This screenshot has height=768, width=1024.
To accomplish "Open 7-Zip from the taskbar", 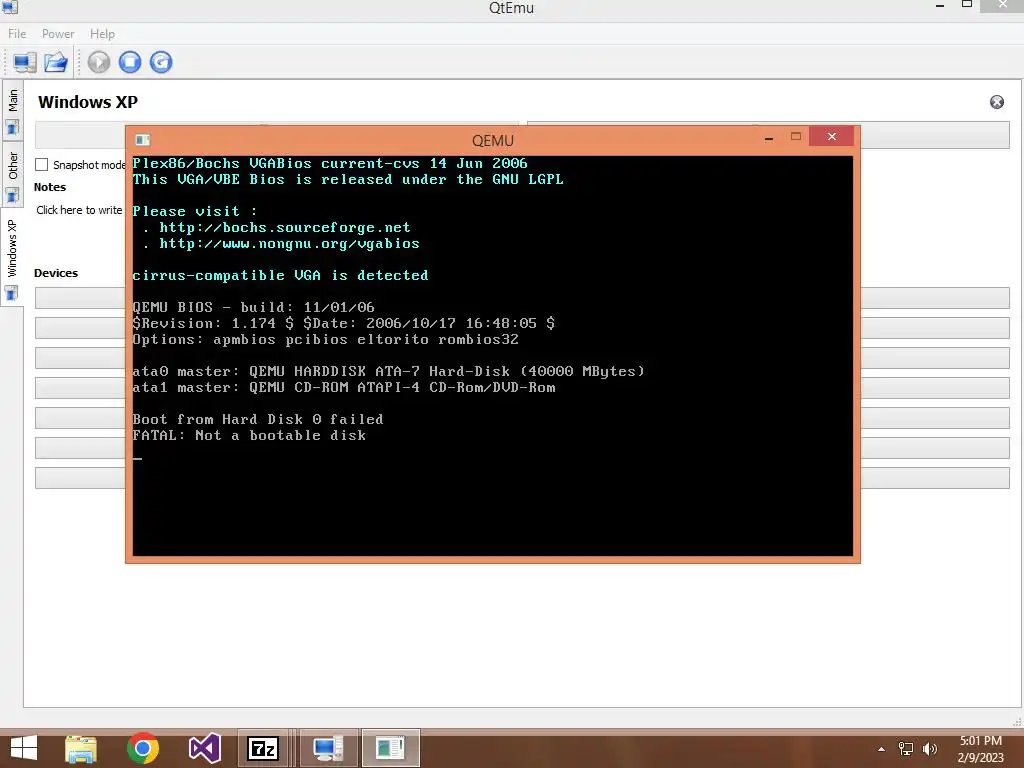I will (x=263, y=748).
